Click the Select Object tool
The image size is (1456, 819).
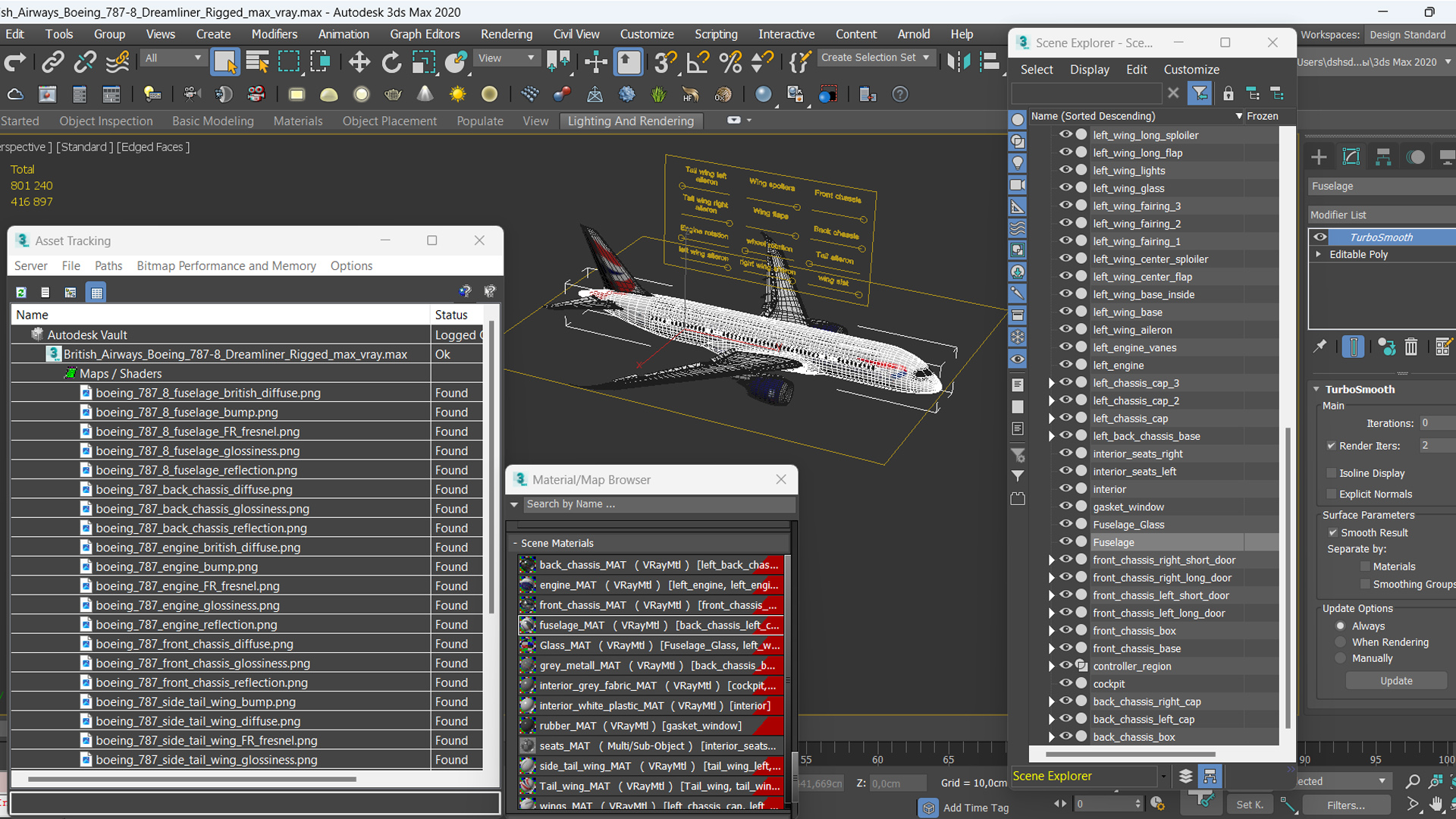pyautogui.click(x=224, y=61)
